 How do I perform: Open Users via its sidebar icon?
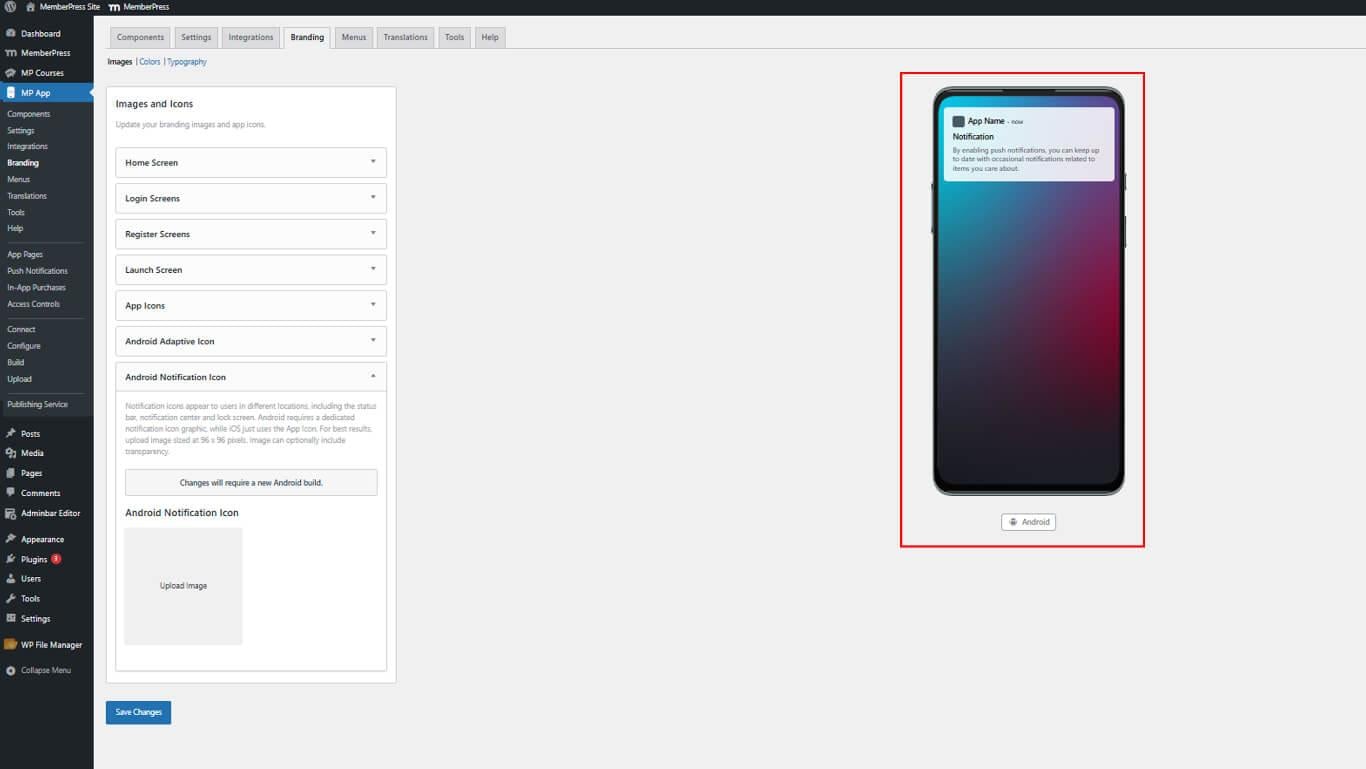[x=10, y=579]
